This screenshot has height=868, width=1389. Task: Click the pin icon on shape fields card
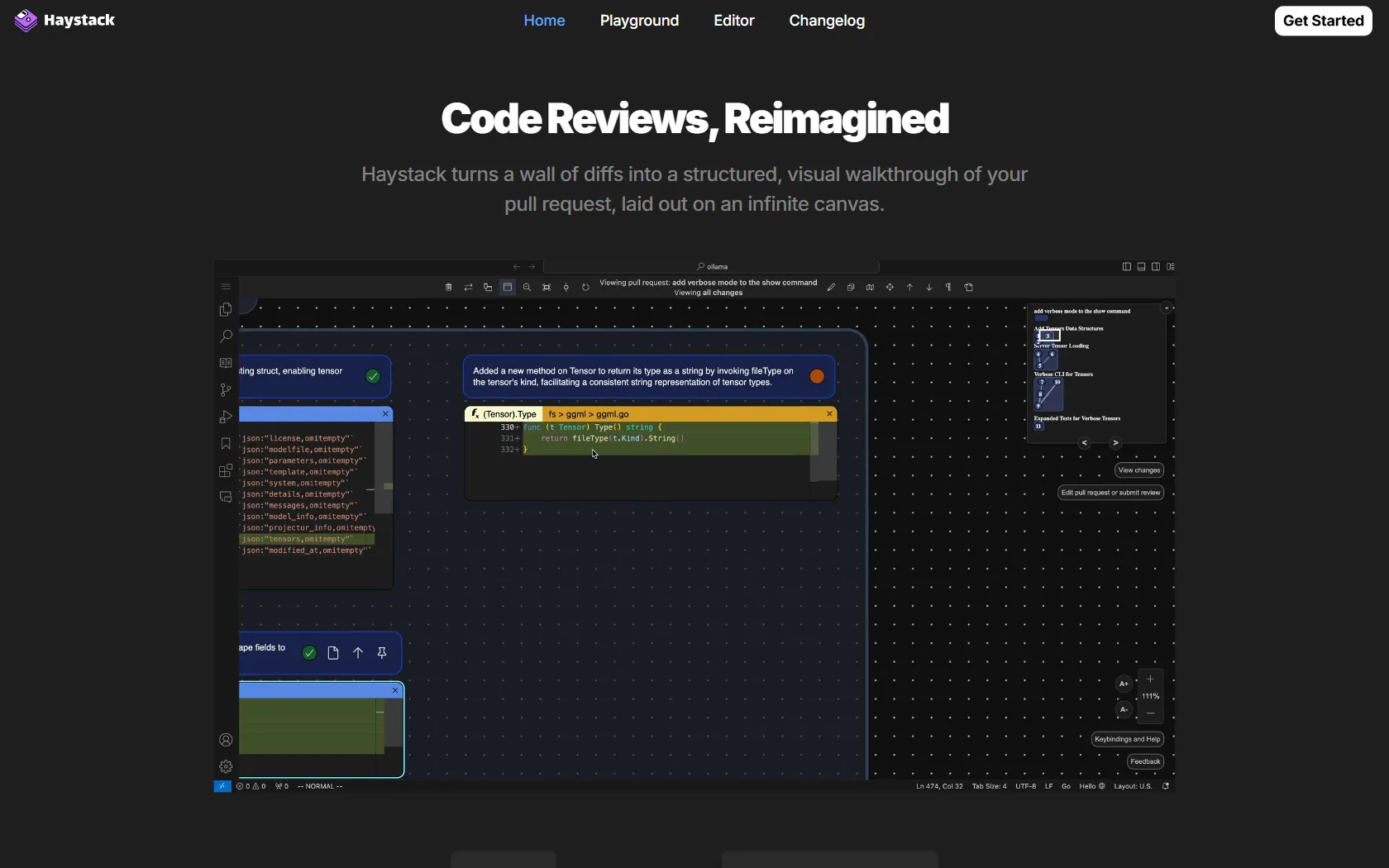[x=382, y=653]
